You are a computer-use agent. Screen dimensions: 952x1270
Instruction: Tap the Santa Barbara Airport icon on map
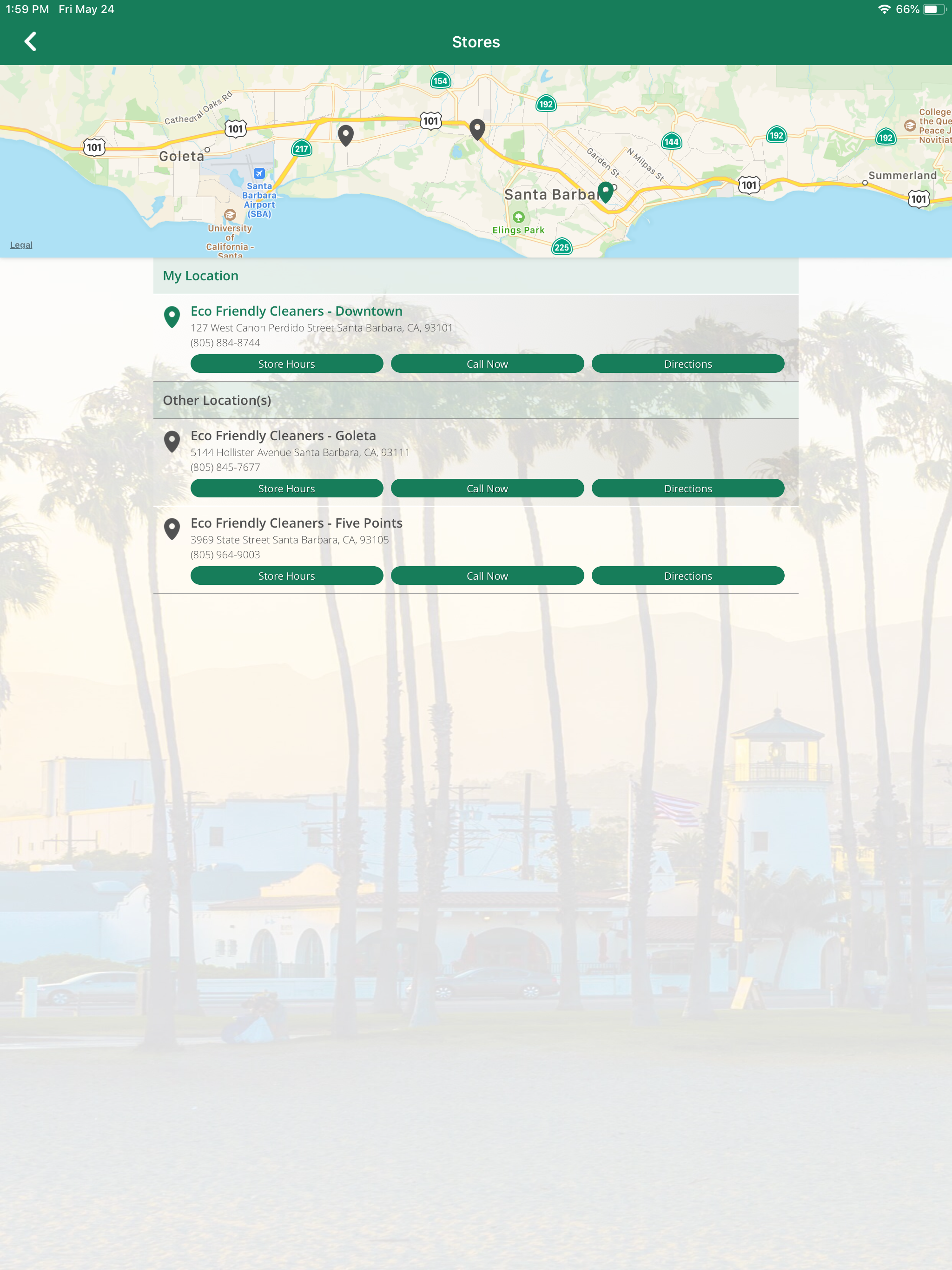click(x=259, y=173)
